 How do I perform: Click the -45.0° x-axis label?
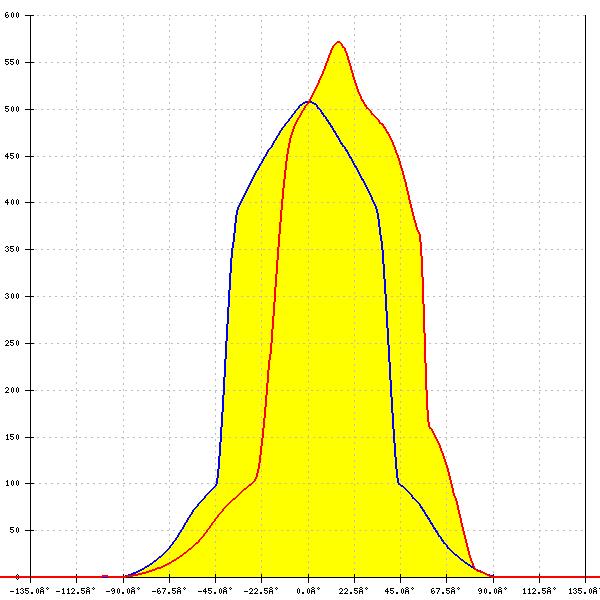pos(215,591)
